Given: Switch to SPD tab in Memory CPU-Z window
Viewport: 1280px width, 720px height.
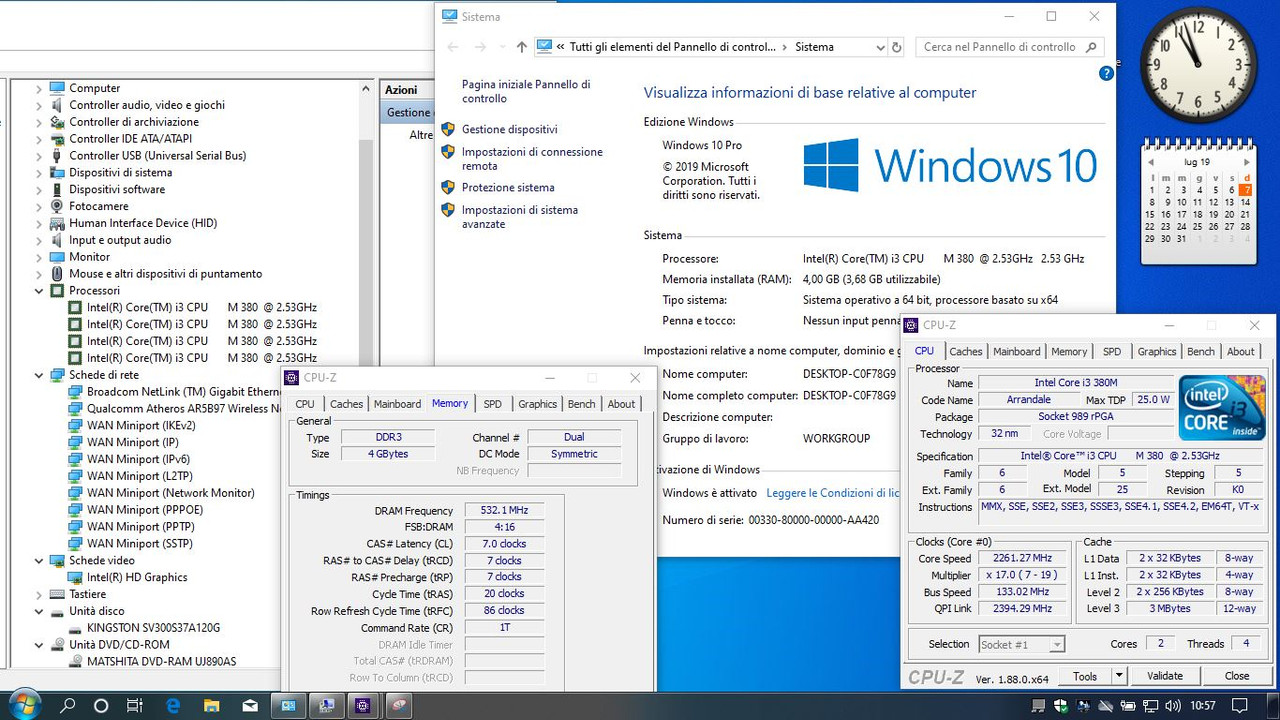Looking at the screenshot, I should point(493,404).
